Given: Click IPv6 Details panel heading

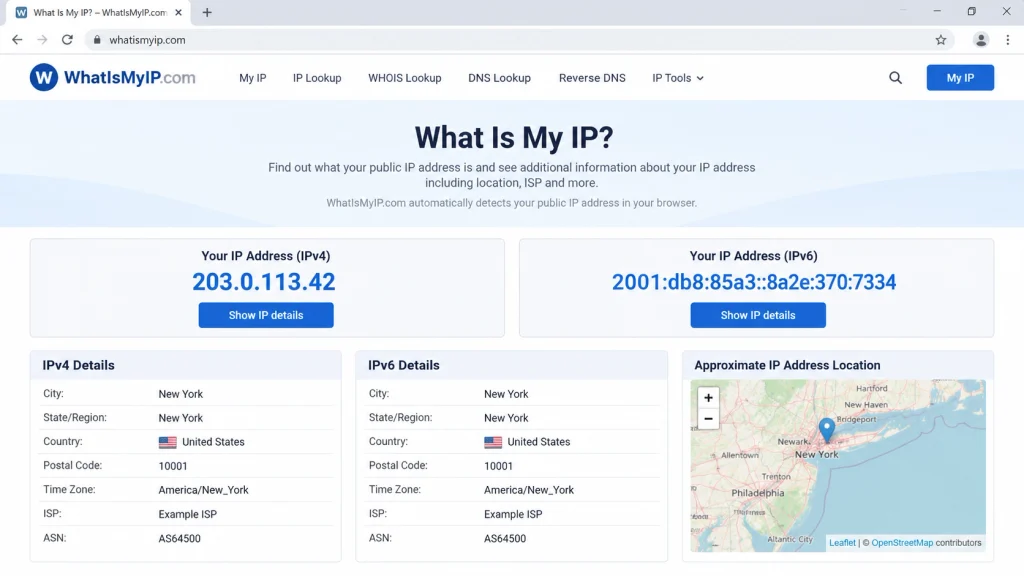Looking at the screenshot, I should (404, 365).
